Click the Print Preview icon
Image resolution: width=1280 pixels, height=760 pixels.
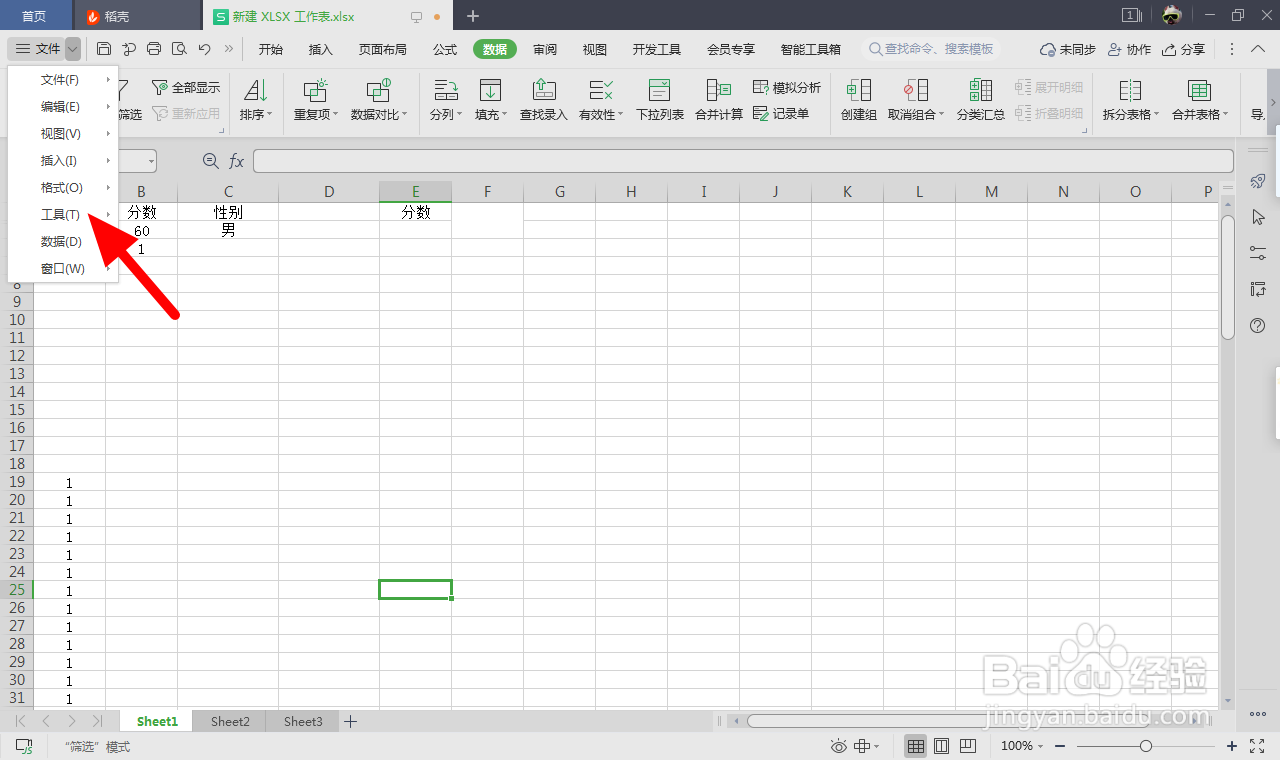click(x=179, y=49)
